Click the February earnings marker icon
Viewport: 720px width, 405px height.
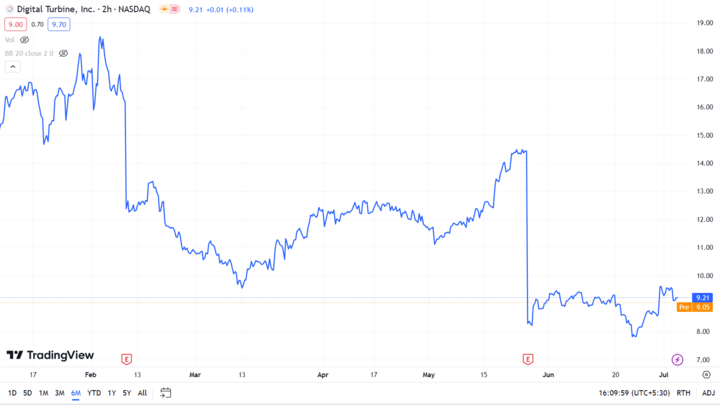click(126, 358)
